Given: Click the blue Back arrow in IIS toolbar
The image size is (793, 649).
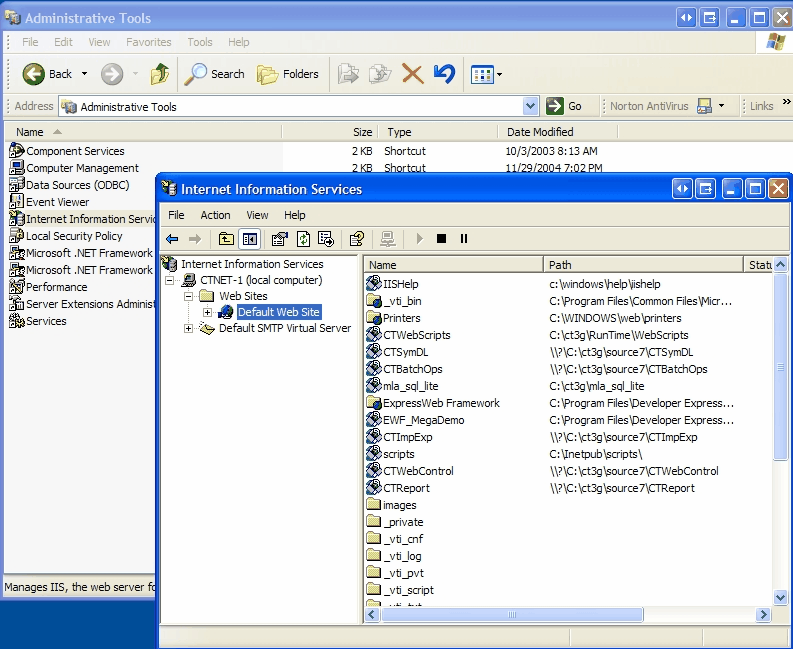Looking at the screenshot, I should click(172, 239).
